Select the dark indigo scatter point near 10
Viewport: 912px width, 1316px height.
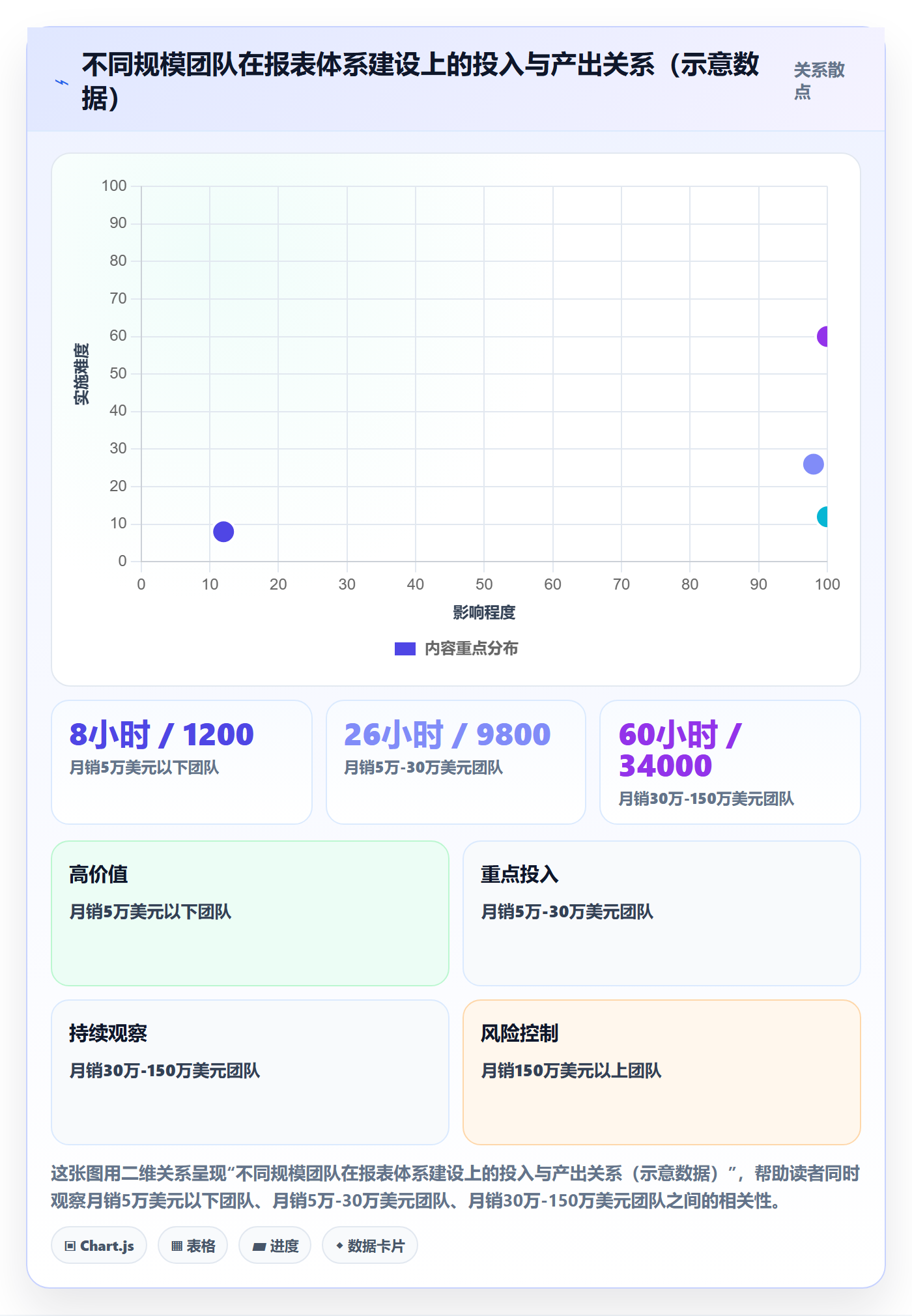223,532
